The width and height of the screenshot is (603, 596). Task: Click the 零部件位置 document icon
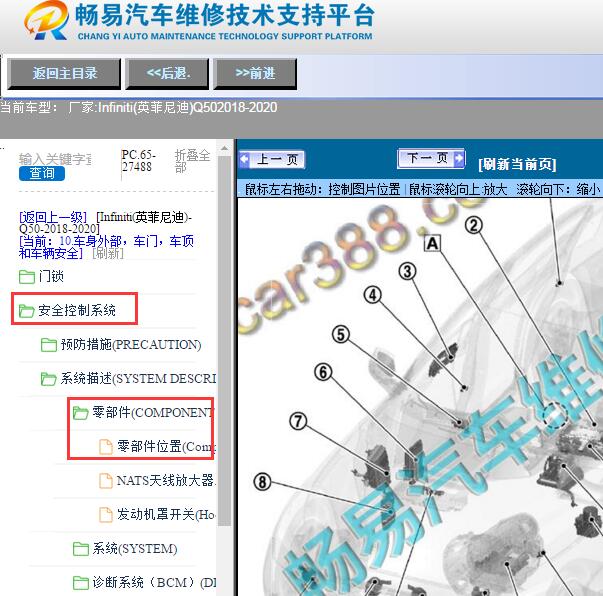point(106,447)
